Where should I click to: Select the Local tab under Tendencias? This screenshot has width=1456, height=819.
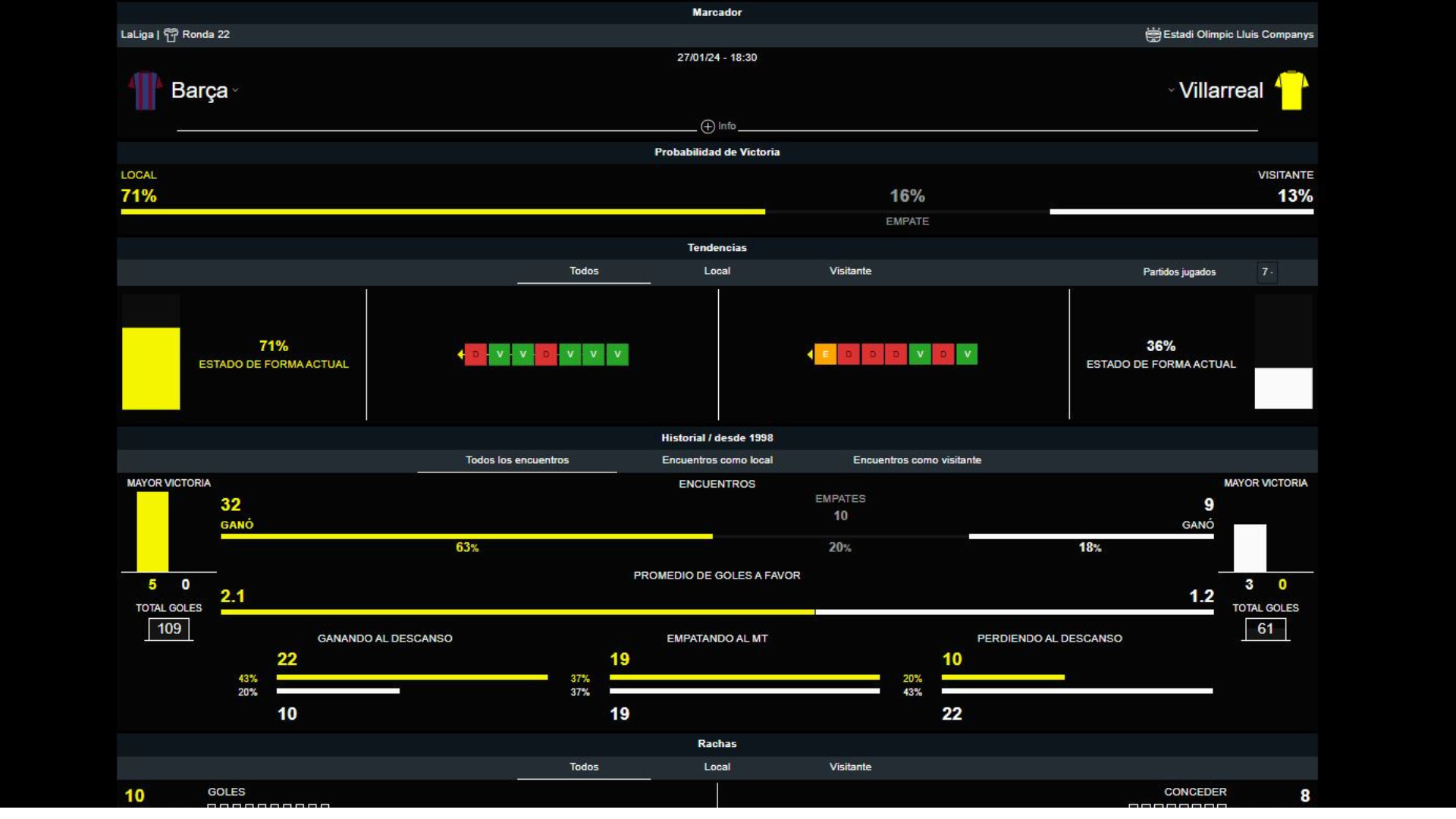point(717,271)
